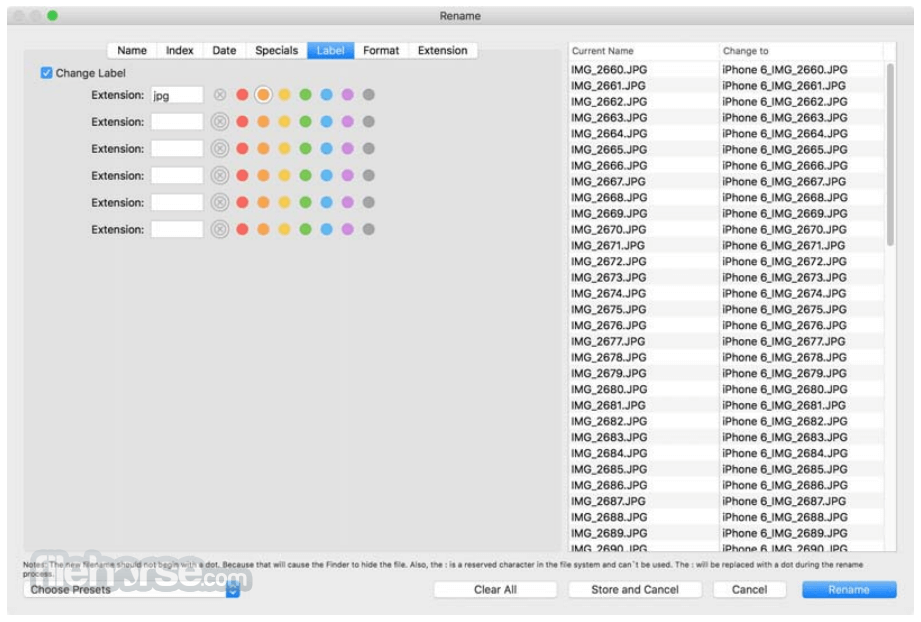Switch to the Index tab
The width and height of the screenshot is (921, 622).
(x=179, y=51)
